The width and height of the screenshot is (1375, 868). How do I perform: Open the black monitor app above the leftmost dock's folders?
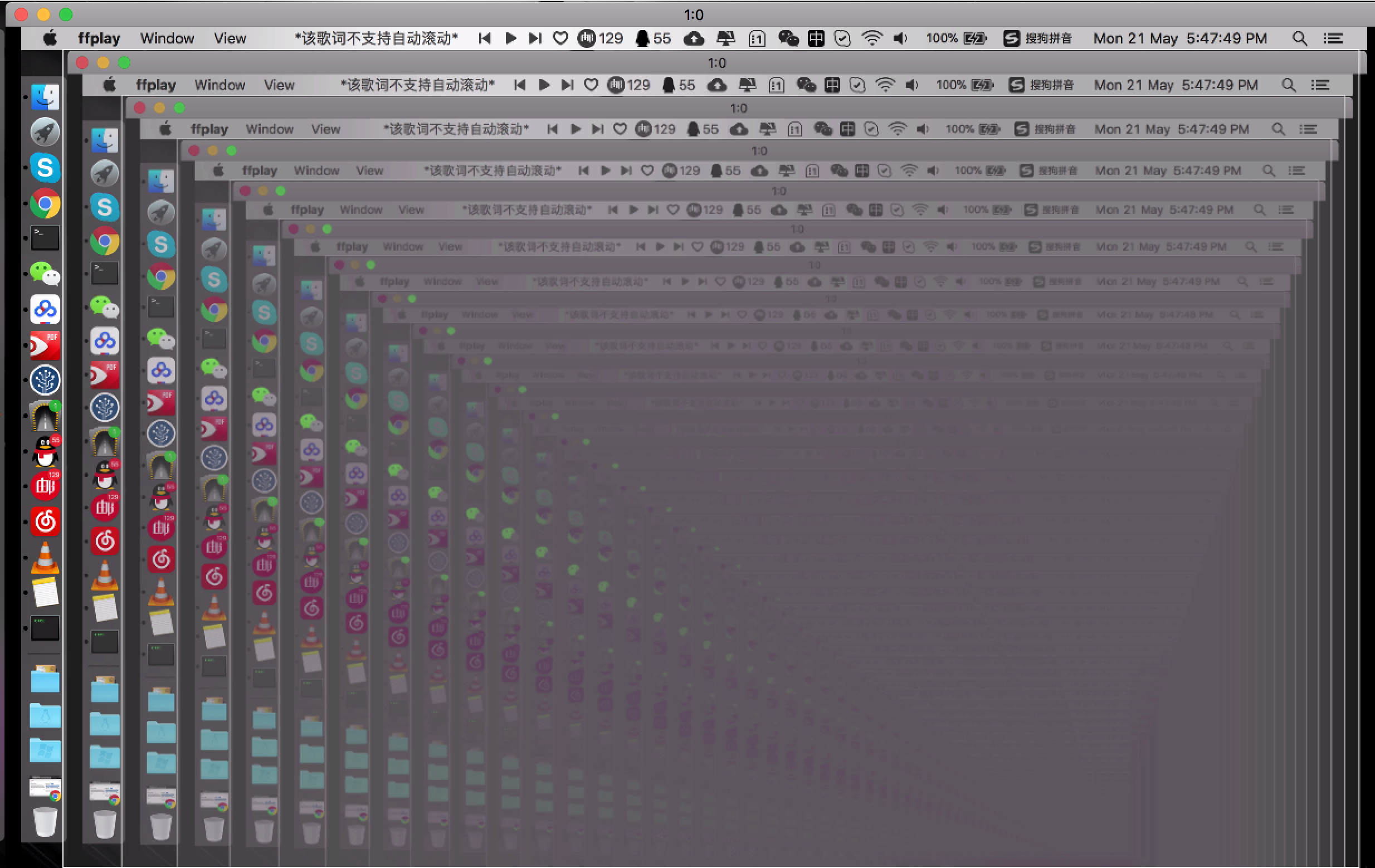pos(45,627)
